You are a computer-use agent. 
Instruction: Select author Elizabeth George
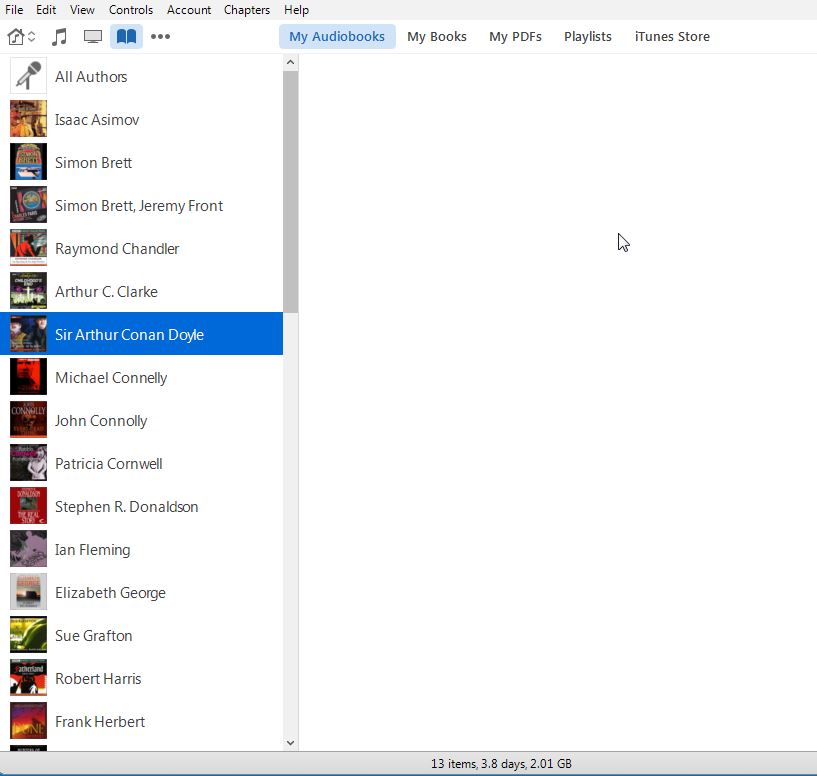point(141,592)
